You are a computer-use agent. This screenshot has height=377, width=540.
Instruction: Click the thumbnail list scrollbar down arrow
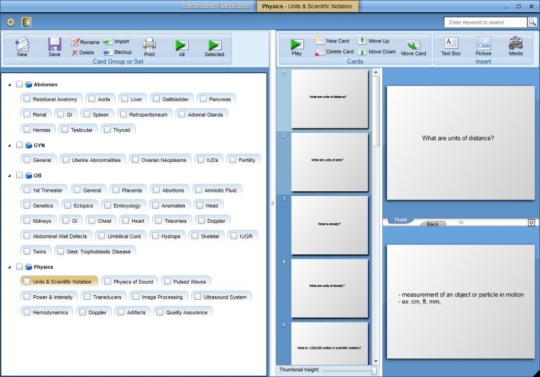376,361
